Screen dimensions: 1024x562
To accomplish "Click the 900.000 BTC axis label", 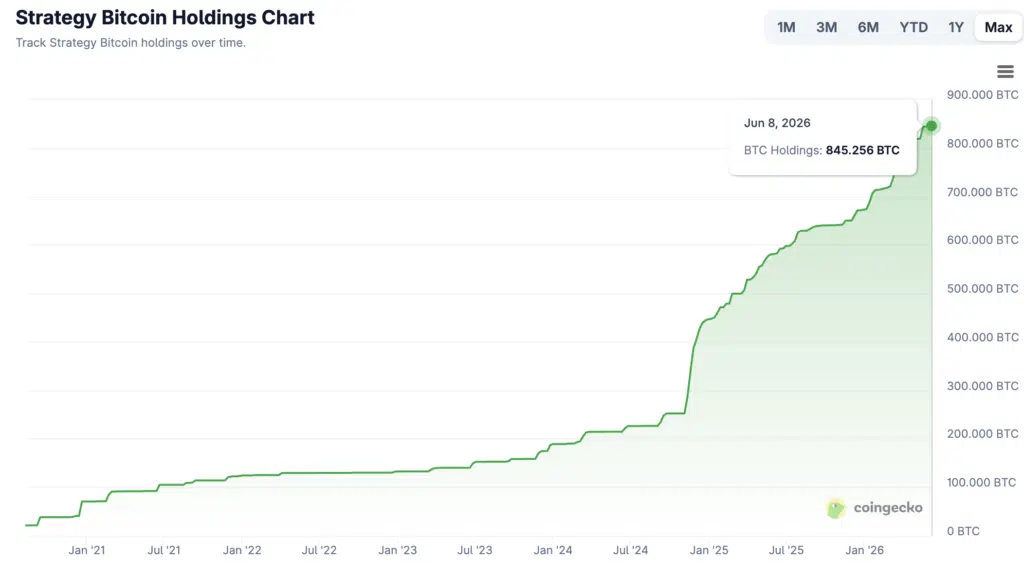I will tap(982, 95).
